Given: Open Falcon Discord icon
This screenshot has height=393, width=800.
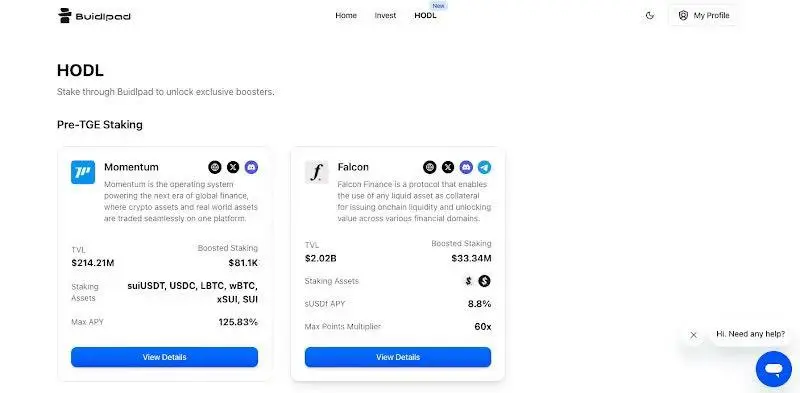Looking at the screenshot, I should (x=466, y=167).
